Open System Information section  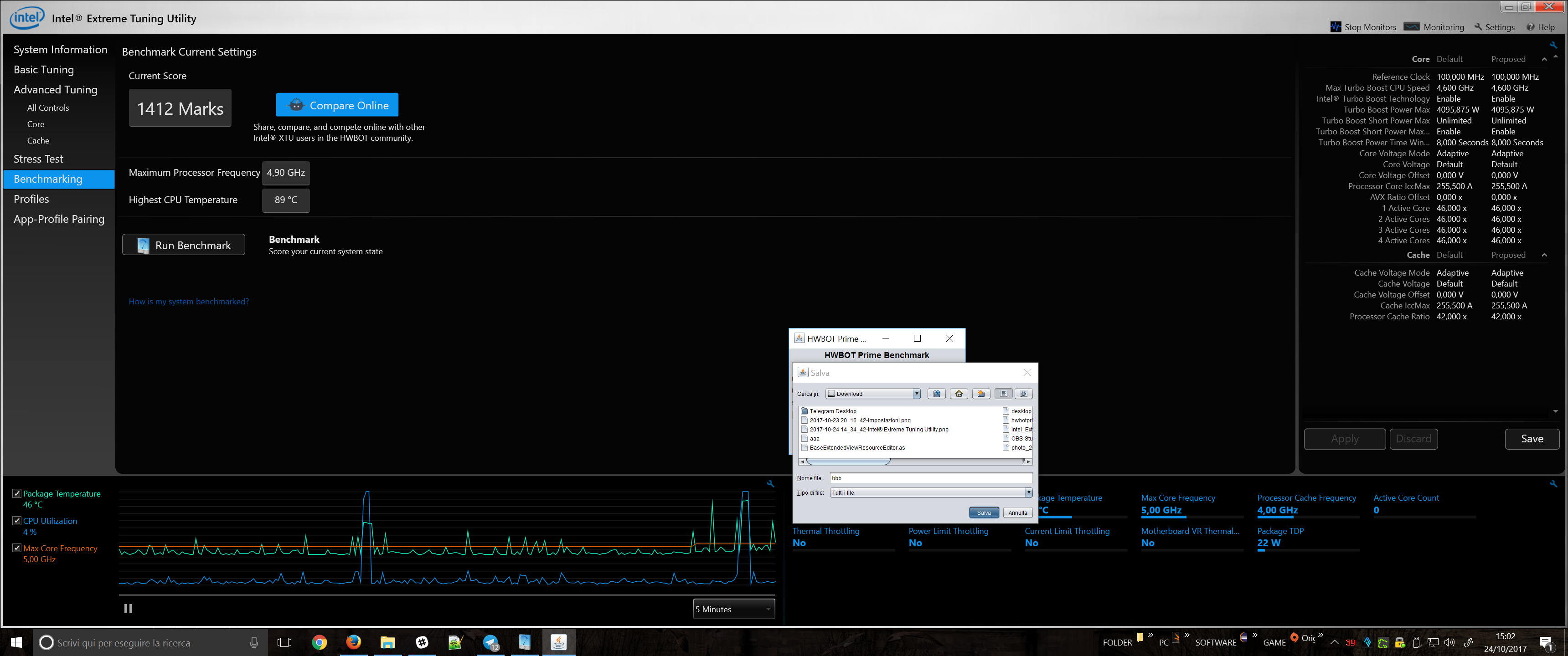pos(60,50)
